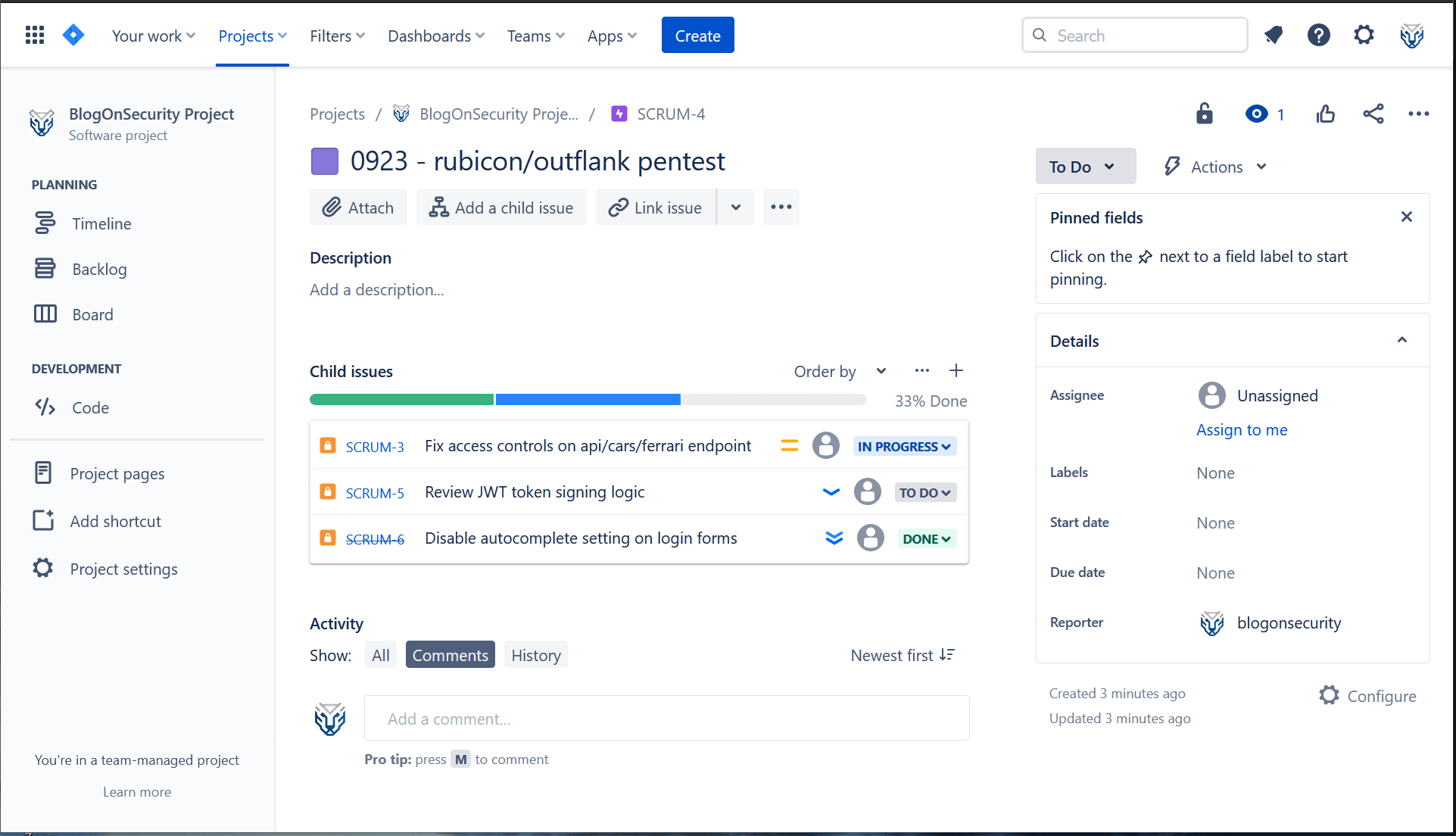Click the Assign to me link
The image size is (1456, 836).
pos(1241,429)
